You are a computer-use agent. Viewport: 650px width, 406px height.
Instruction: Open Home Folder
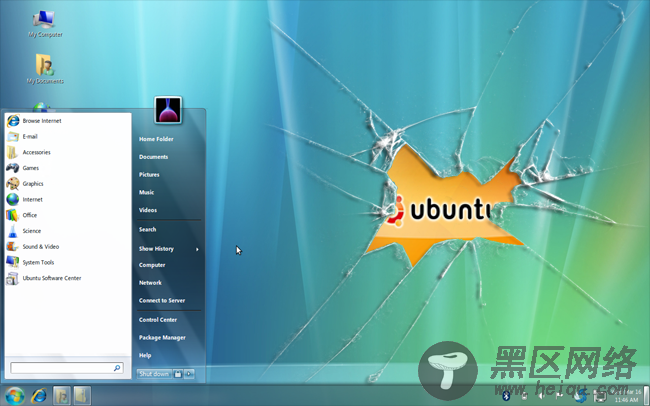[156, 139]
